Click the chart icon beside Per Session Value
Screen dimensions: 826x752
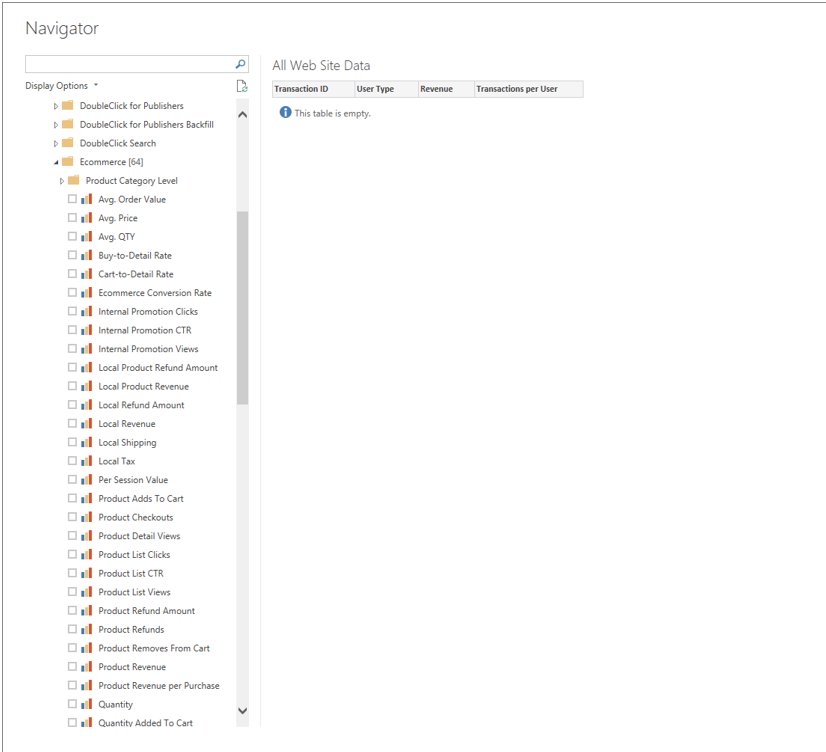(x=86, y=480)
